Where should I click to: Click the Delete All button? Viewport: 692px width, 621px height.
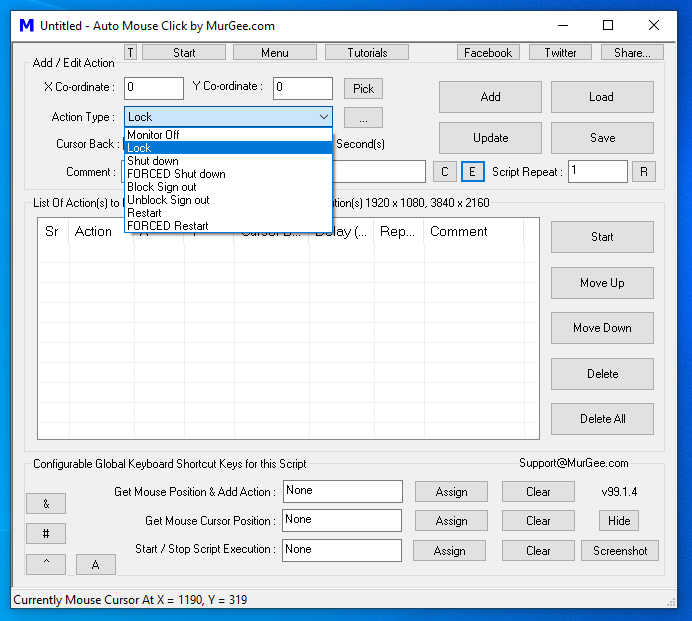coord(602,419)
